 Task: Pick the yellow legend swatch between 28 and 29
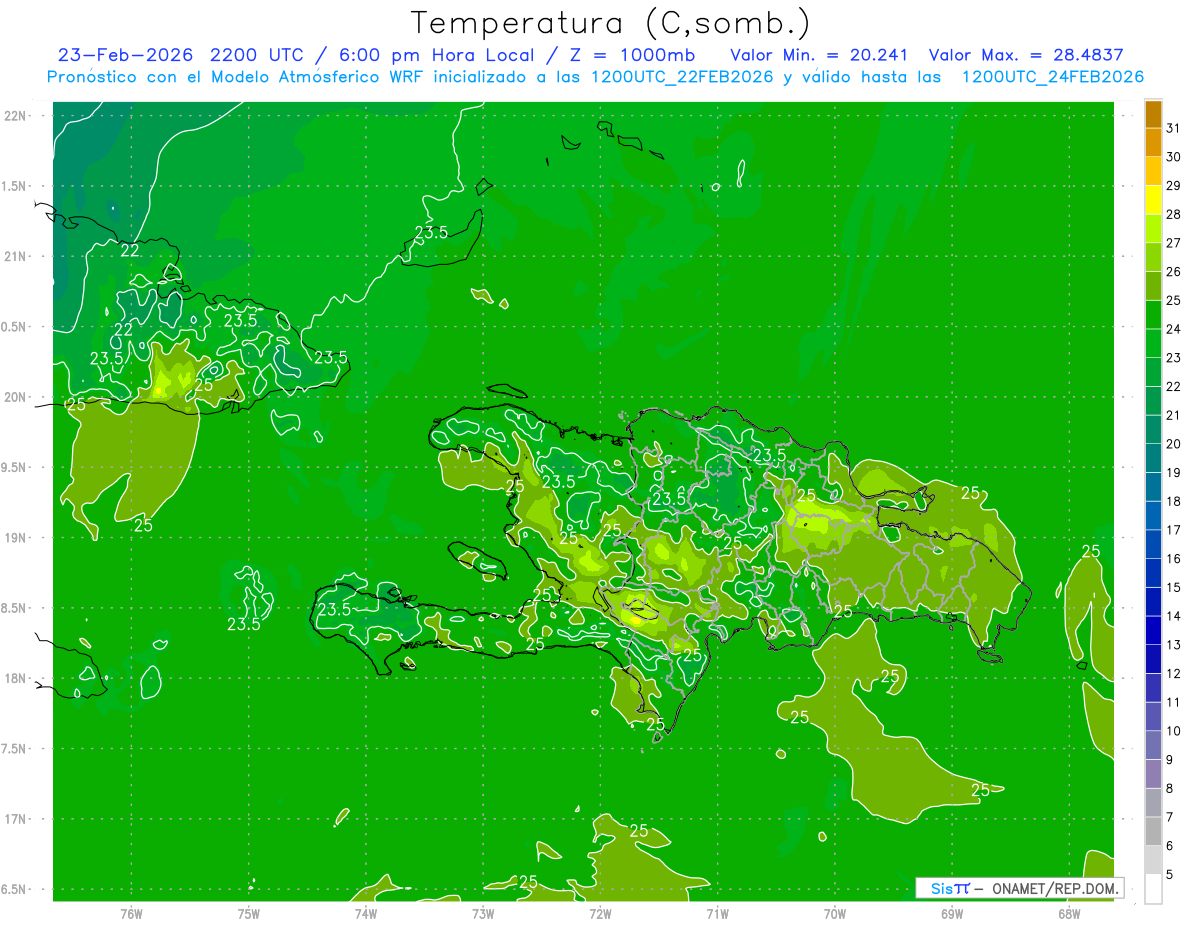click(1153, 200)
